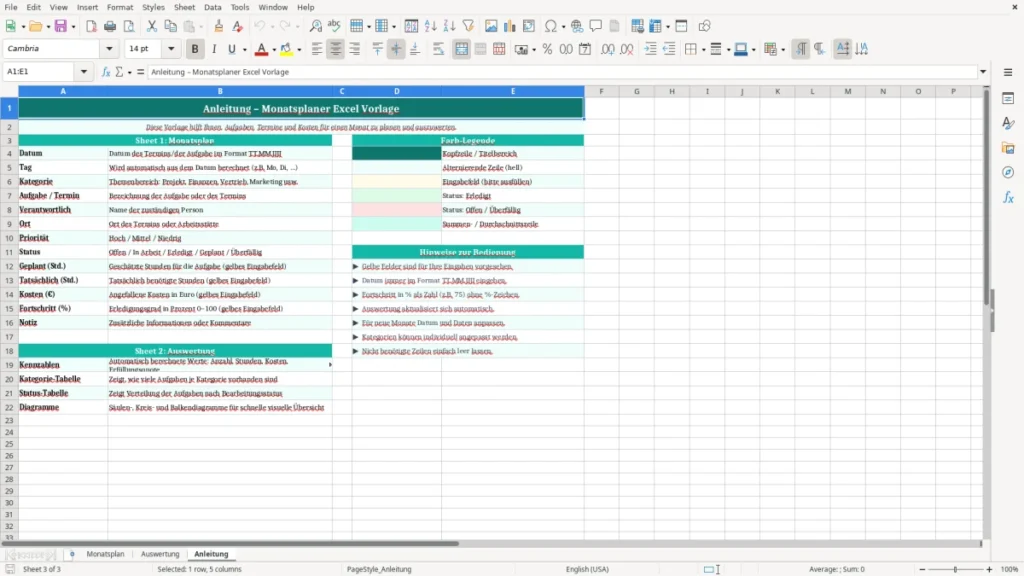Open sidebar Functions fx icon
Screen dimensions: 1024x576
click(x=1008, y=197)
